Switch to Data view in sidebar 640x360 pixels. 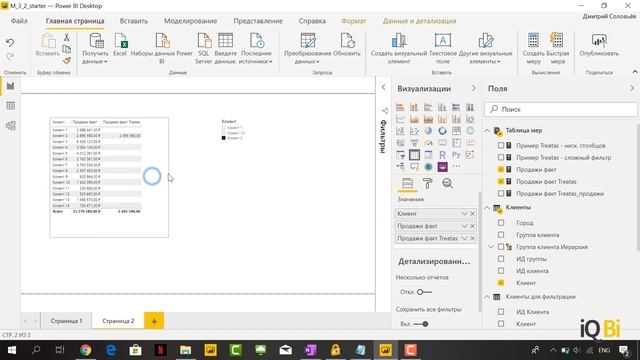pyautogui.click(x=11, y=106)
